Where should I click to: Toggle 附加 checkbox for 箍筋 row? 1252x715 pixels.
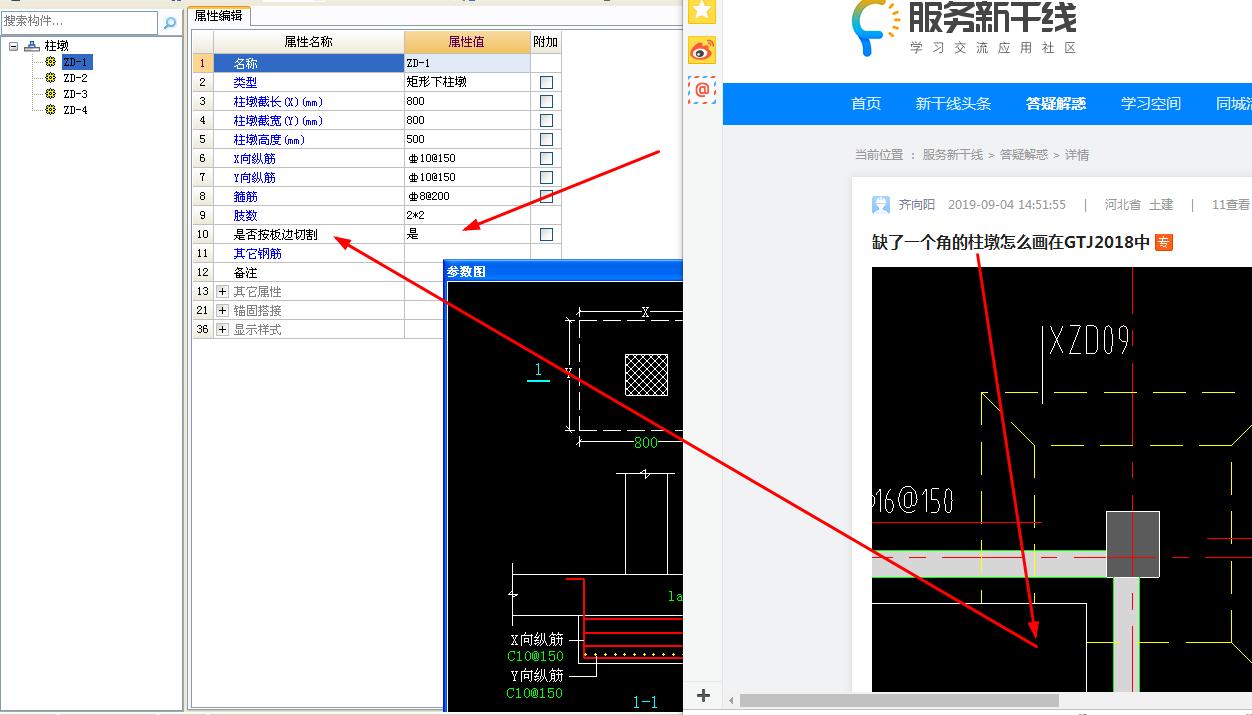[x=546, y=196]
